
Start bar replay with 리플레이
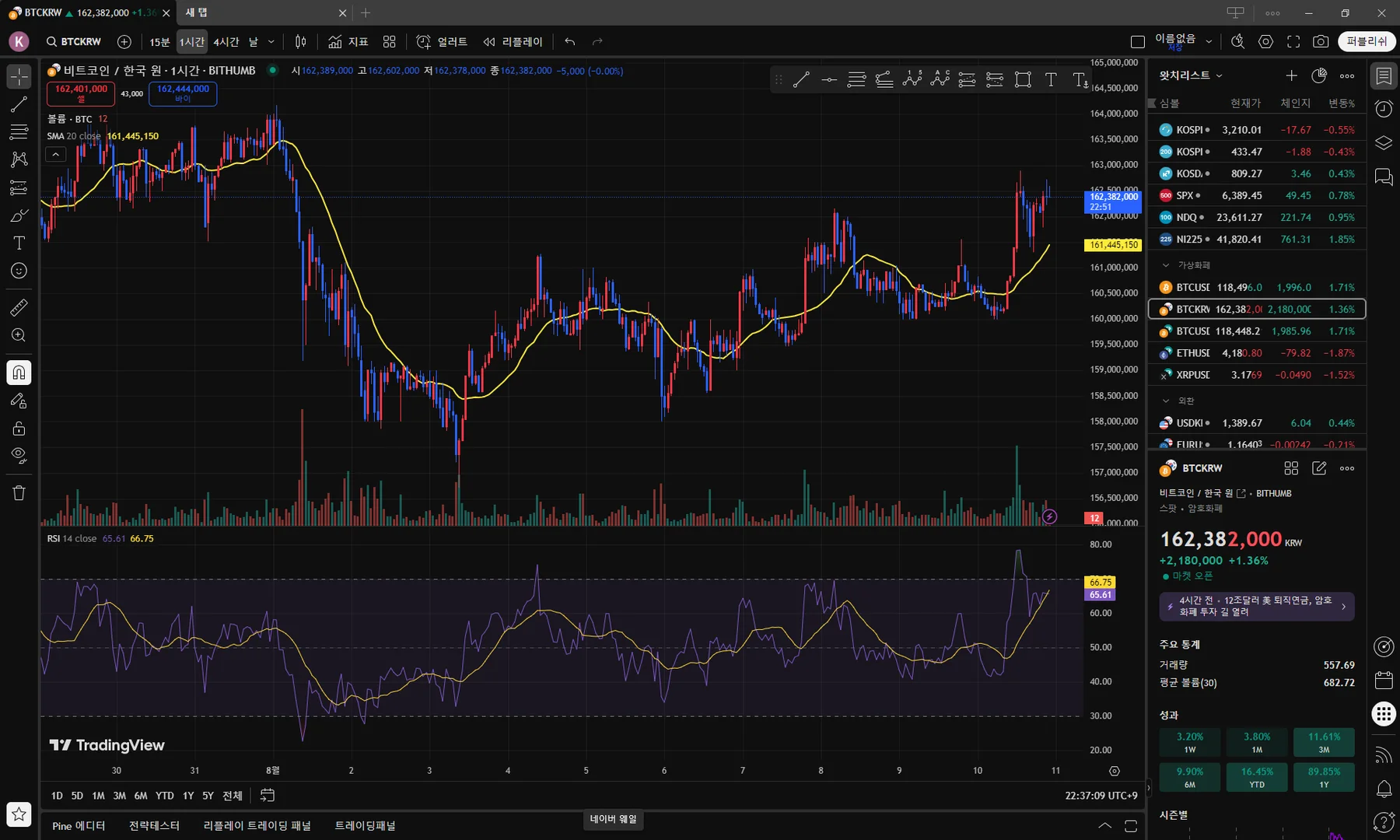click(x=513, y=42)
